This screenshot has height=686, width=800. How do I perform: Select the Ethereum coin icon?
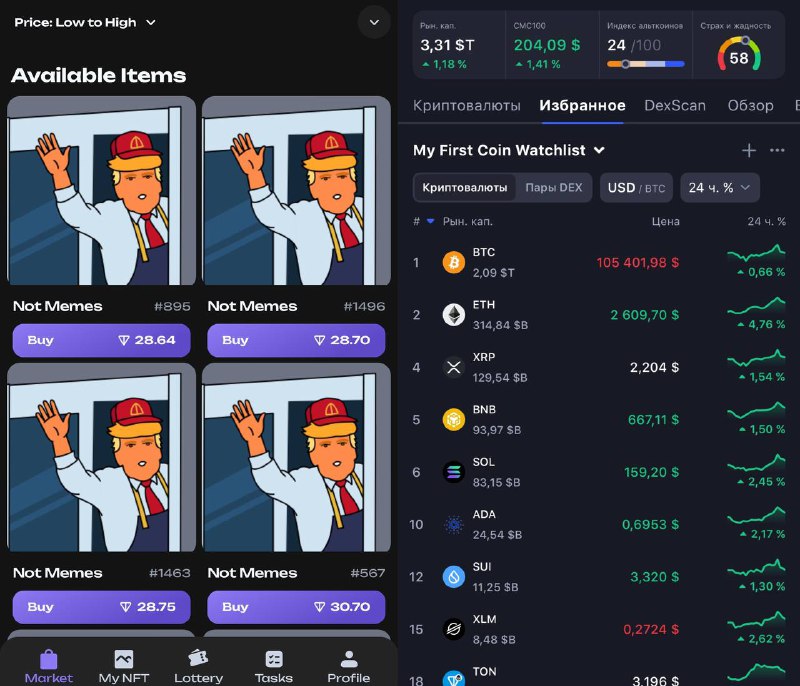[x=453, y=315]
